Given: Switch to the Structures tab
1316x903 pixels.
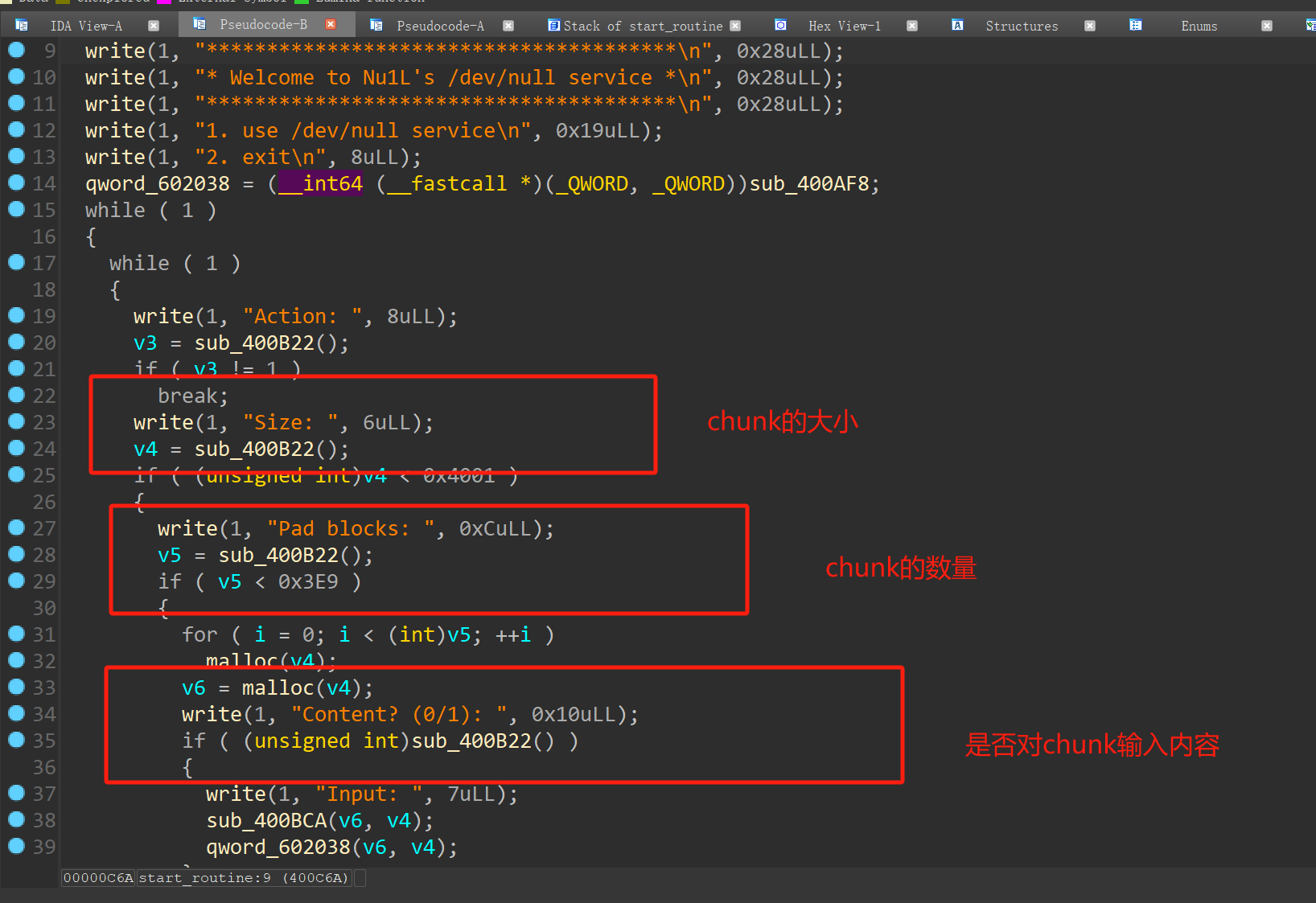Looking at the screenshot, I should point(1022,26).
